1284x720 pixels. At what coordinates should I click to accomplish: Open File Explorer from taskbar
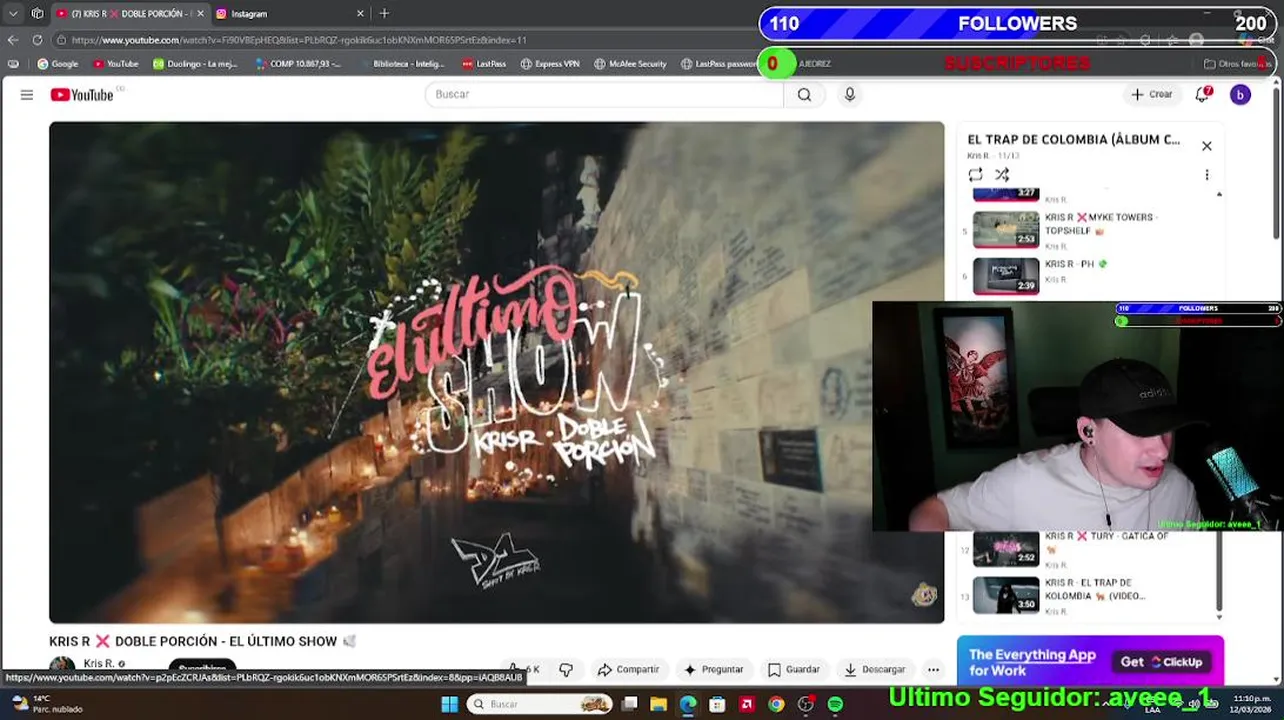click(x=658, y=704)
